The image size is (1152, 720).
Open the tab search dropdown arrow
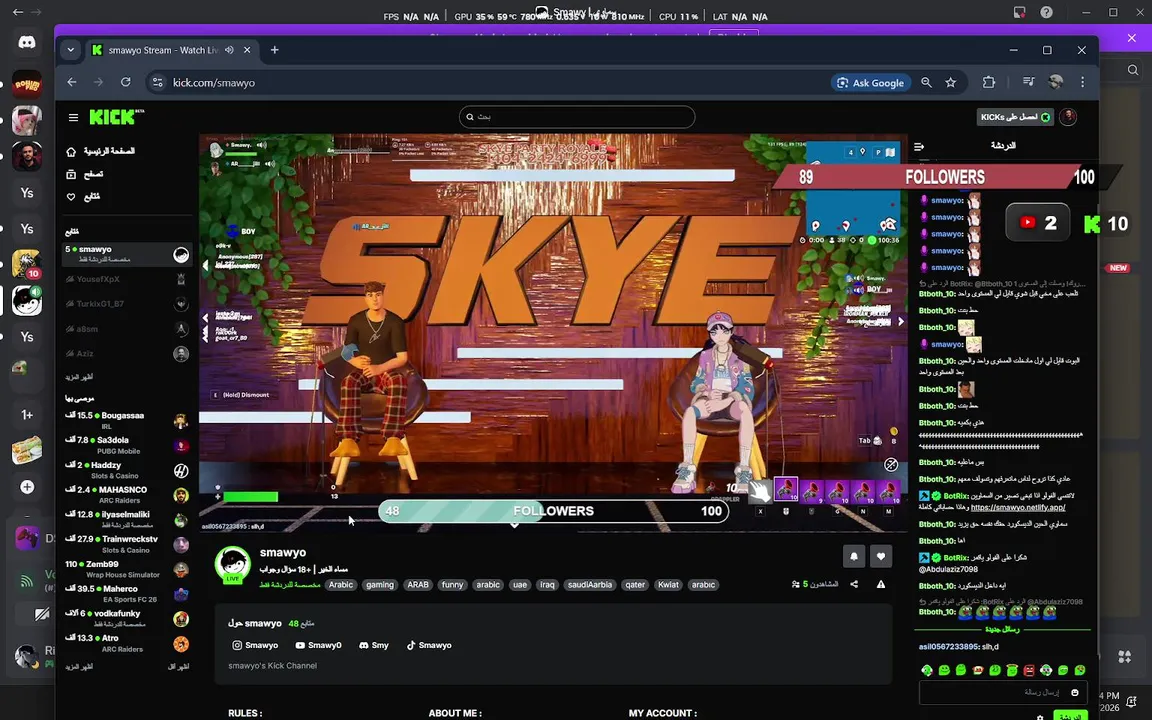[x=71, y=50]
